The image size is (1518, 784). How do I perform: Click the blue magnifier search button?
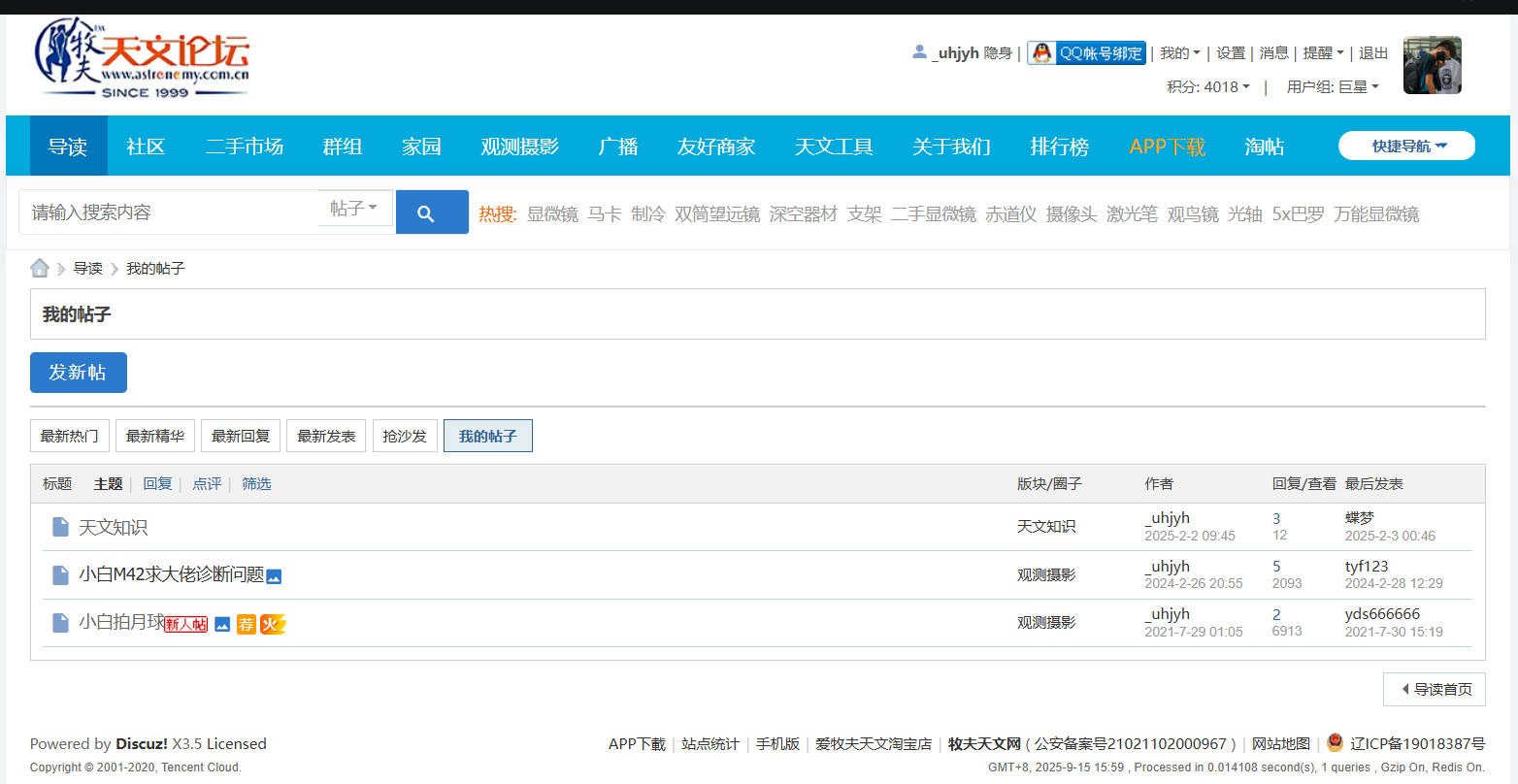[432, 212]
